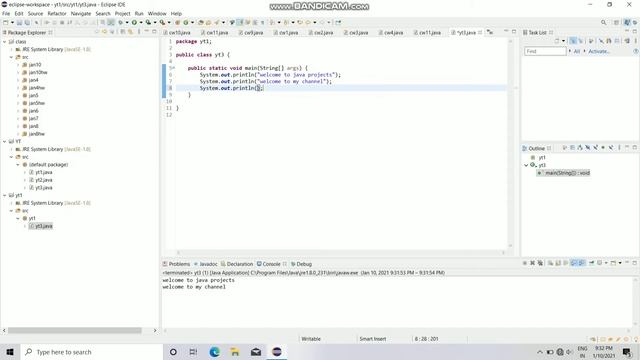Toggle Pin Console button
Image resolution: width=640 pixels, height=360 pixels.
point(591,263)
